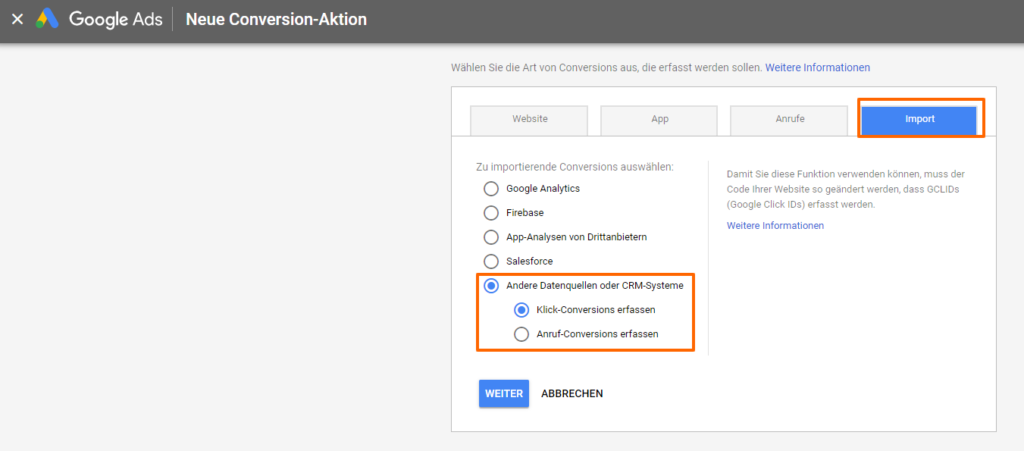Click the Google Ads wordmark text

click(x=116, y=20)
